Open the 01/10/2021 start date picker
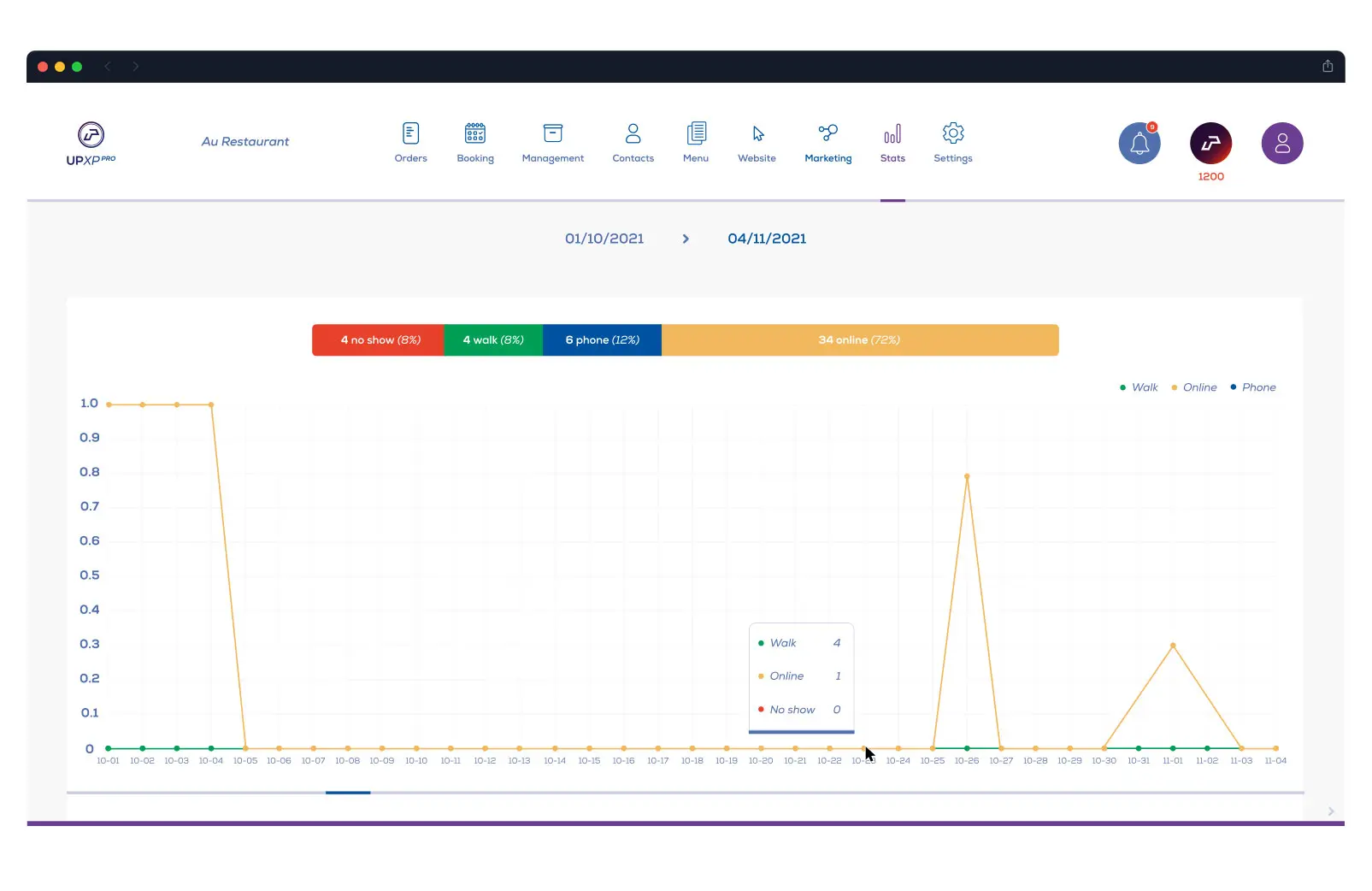Screen dimensions: 1372x891 pyautogui.click(x=604, y=239)
